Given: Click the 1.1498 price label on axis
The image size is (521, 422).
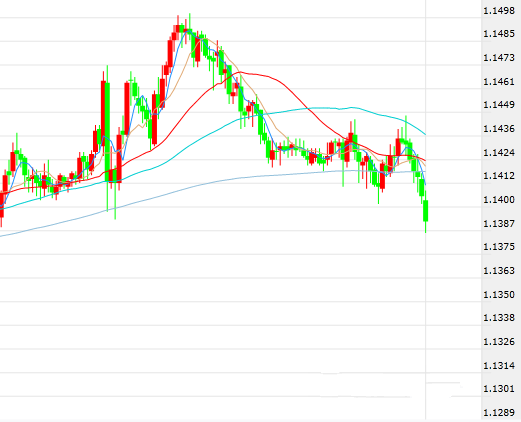Looking at the screenshot, I should 499,11.
